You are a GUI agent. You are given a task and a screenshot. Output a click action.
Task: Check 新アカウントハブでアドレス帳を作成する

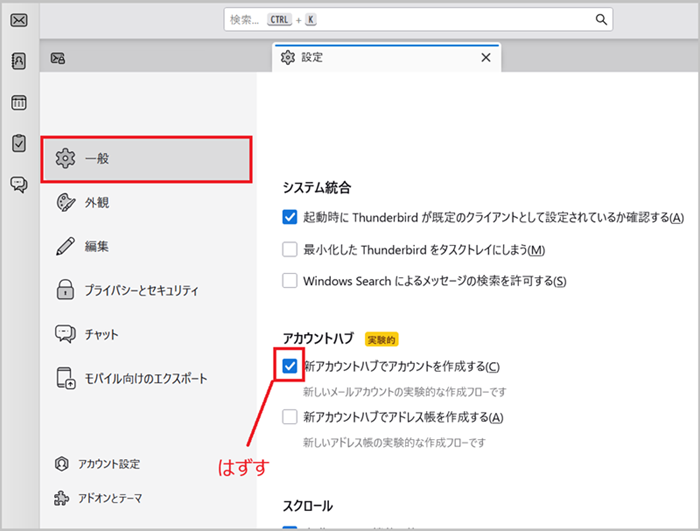290,416
